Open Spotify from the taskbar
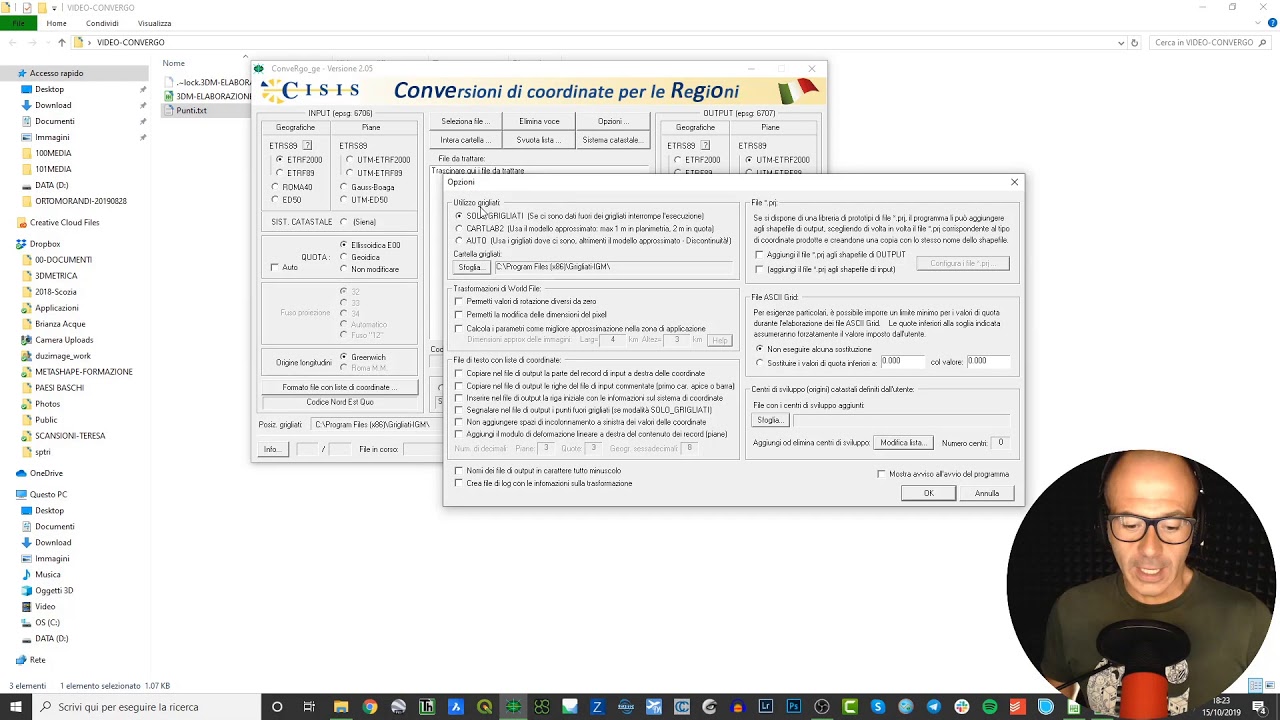Image resolution: width=1280 pixels, height=720 pixels. pos(990,707)
